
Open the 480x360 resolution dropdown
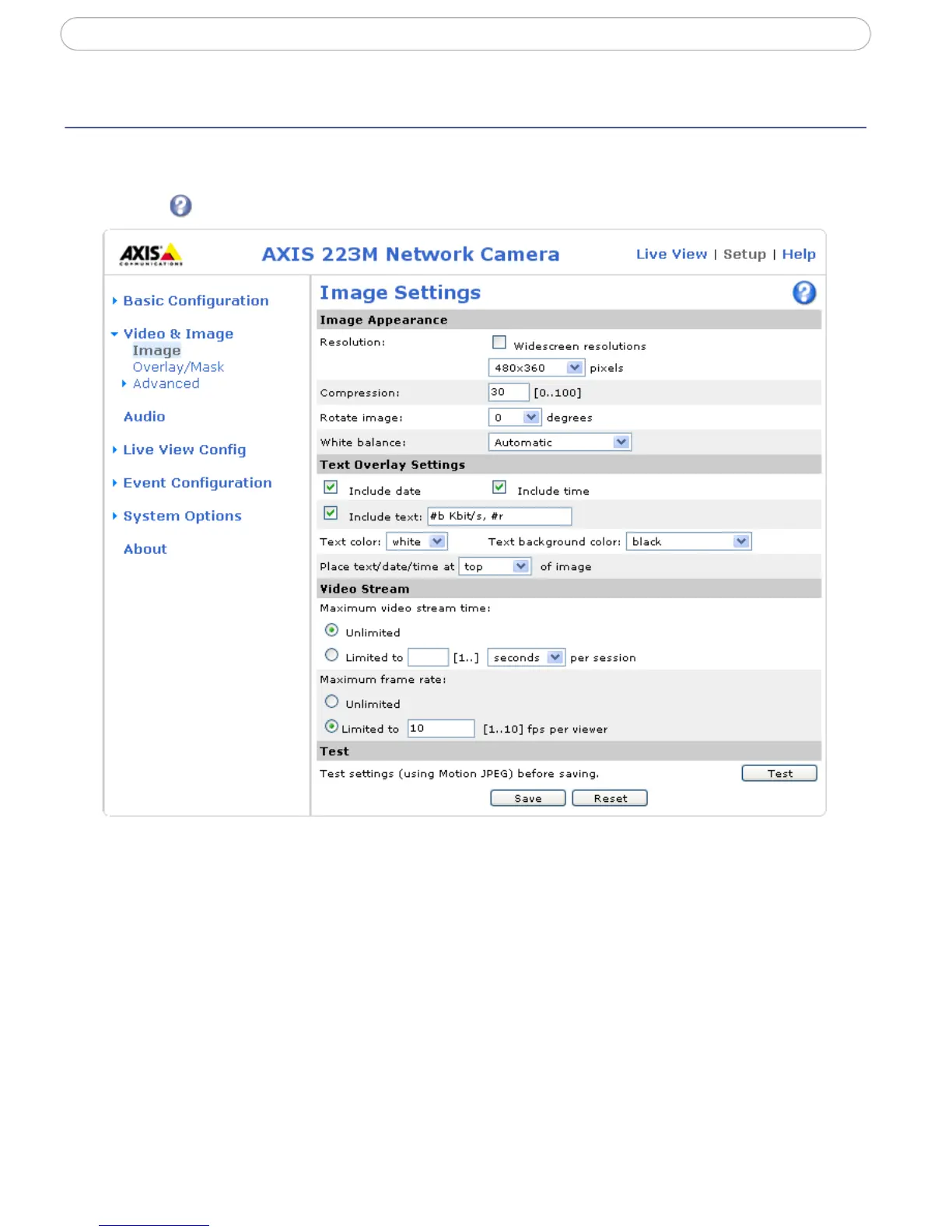[x=536, y=368]
